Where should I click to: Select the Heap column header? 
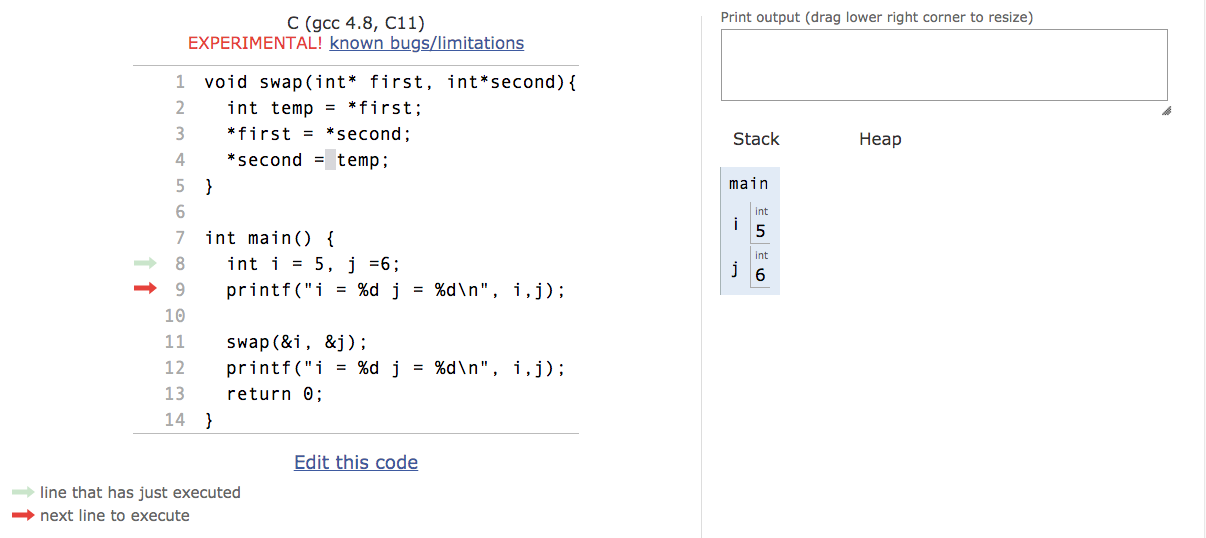pyautogui.click(x=880, y=139)
